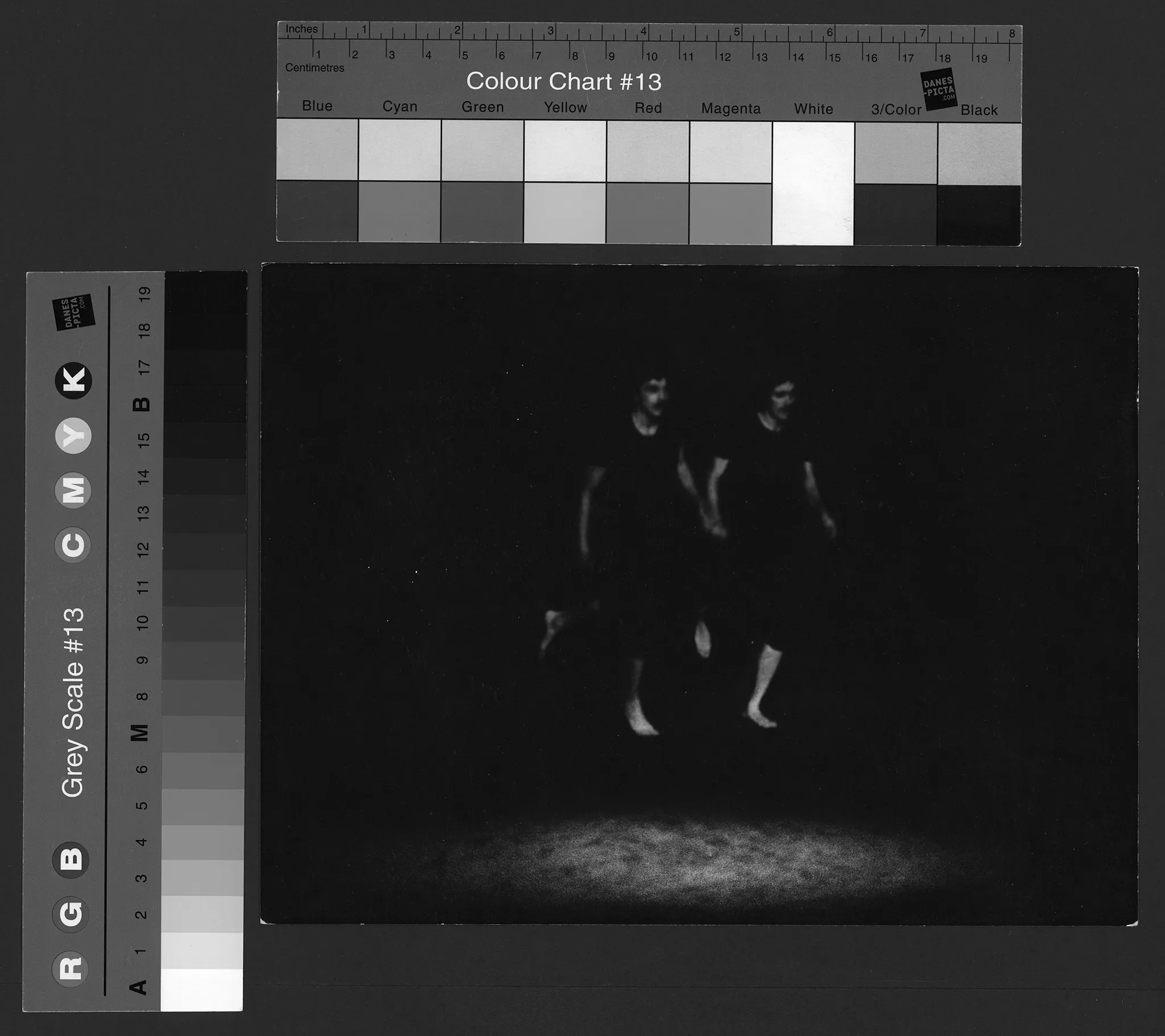
Task: Click Danes-Picta logo on the colour chart
Action: point(938,89)
